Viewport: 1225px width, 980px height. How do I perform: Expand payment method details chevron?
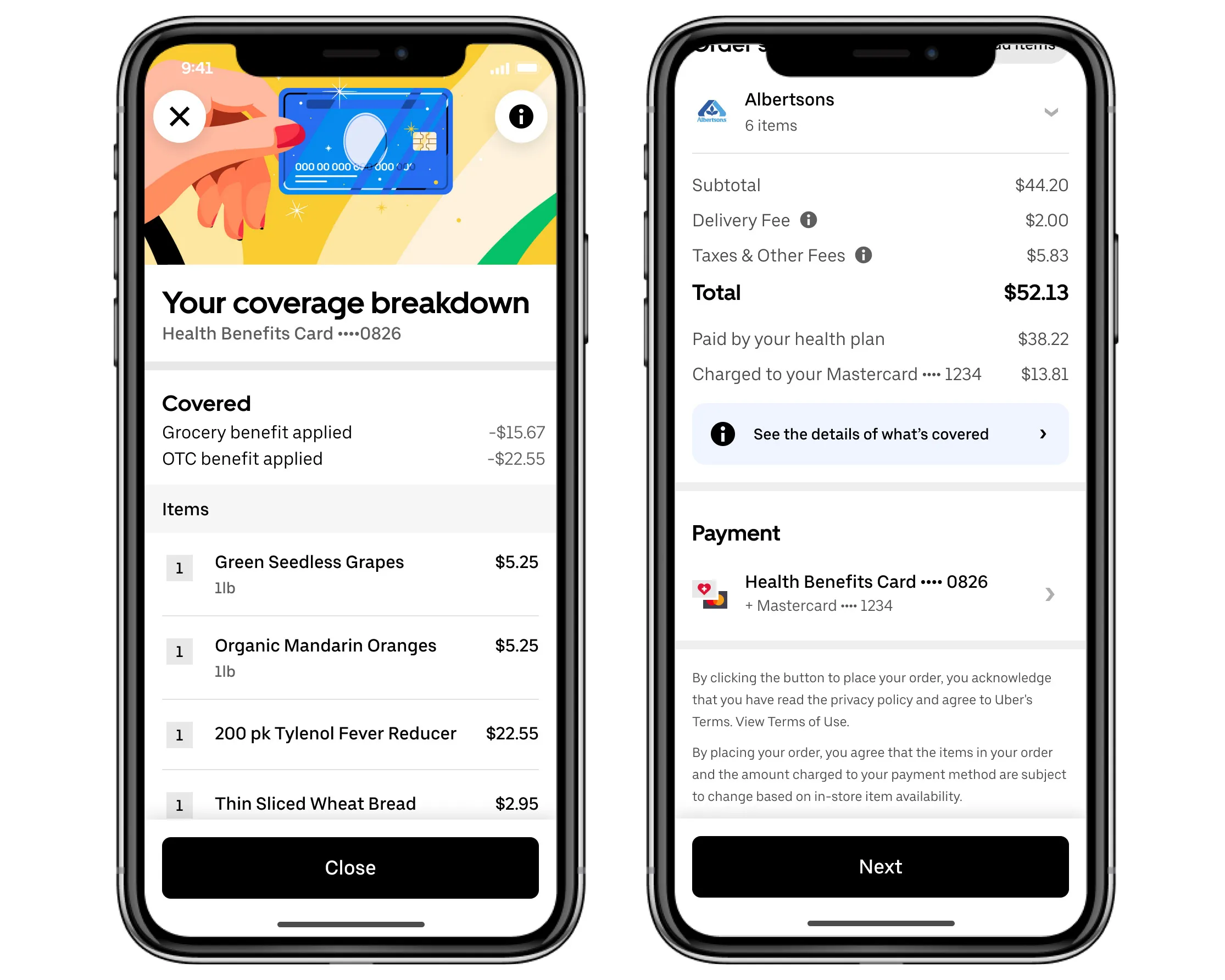[1050, 594]
